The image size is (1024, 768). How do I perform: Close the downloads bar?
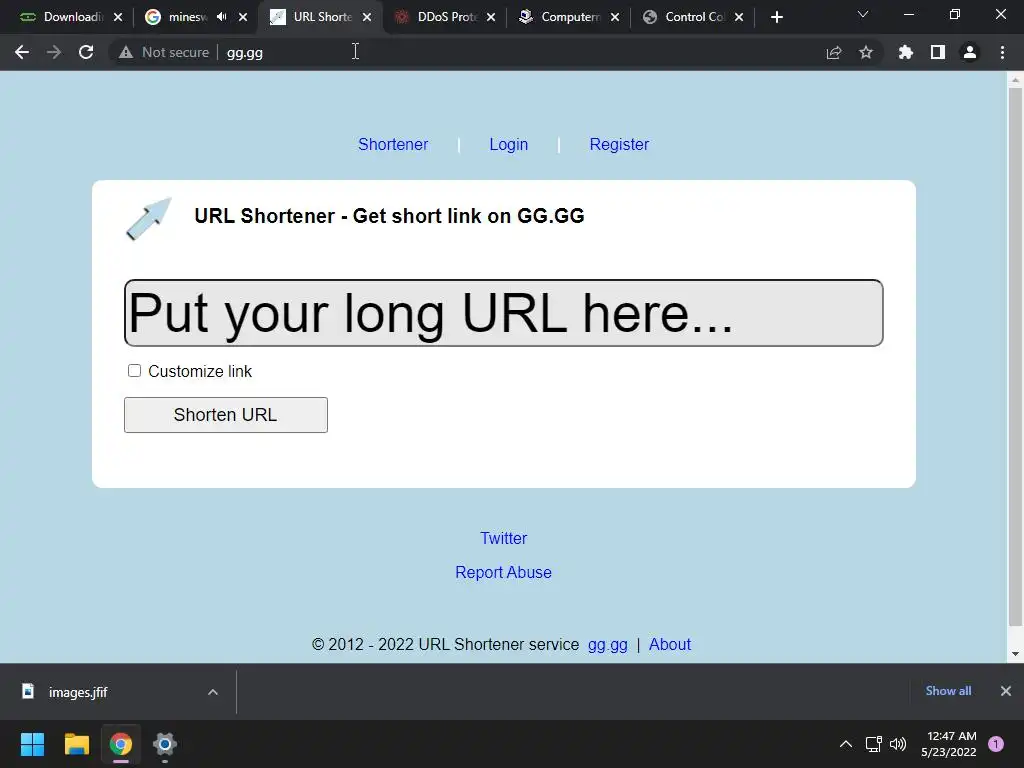tap(1006, 691)
